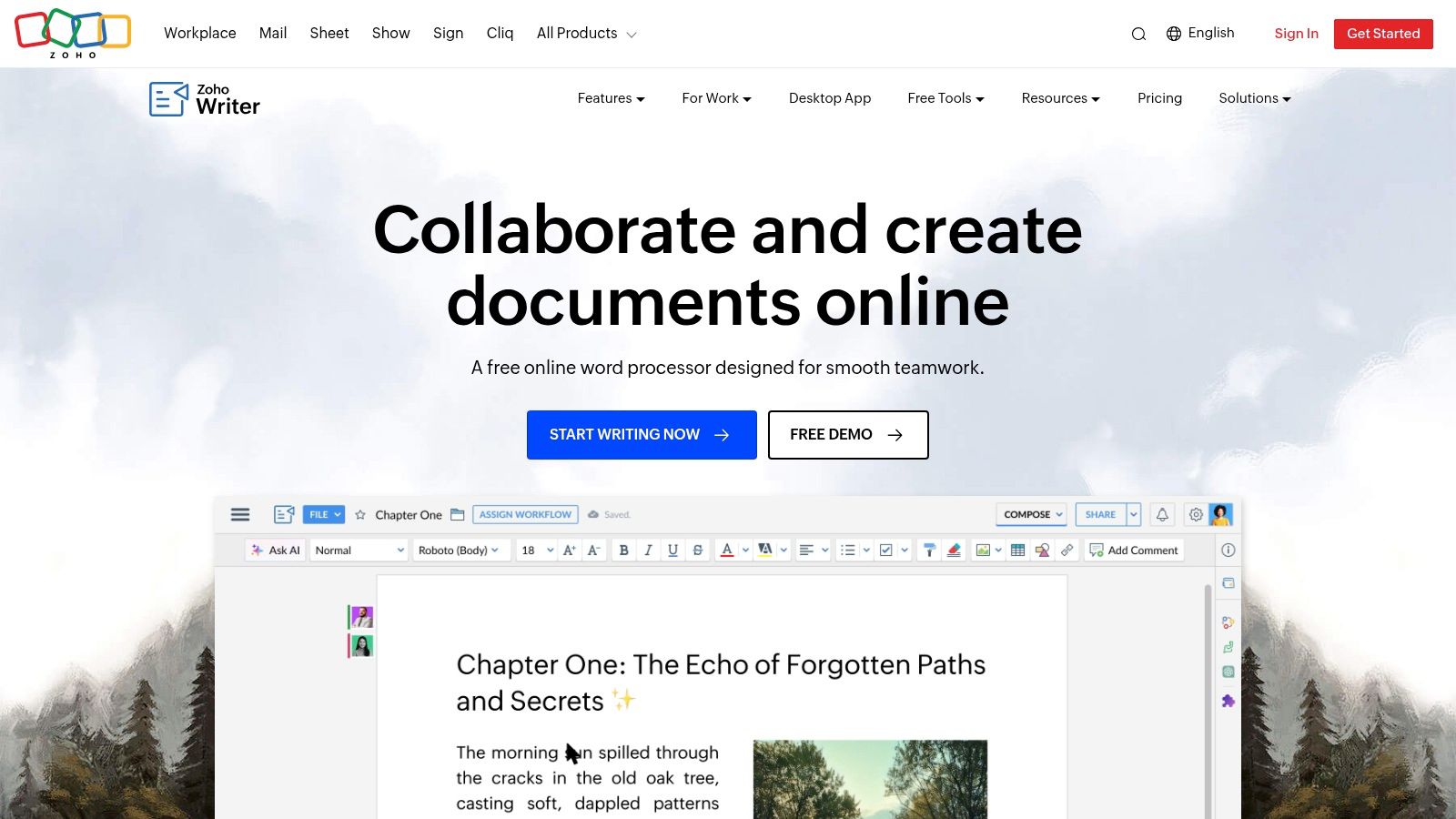Click the insert table icon
Viewport: 1456px width, 819px height.
[1017, 550]
